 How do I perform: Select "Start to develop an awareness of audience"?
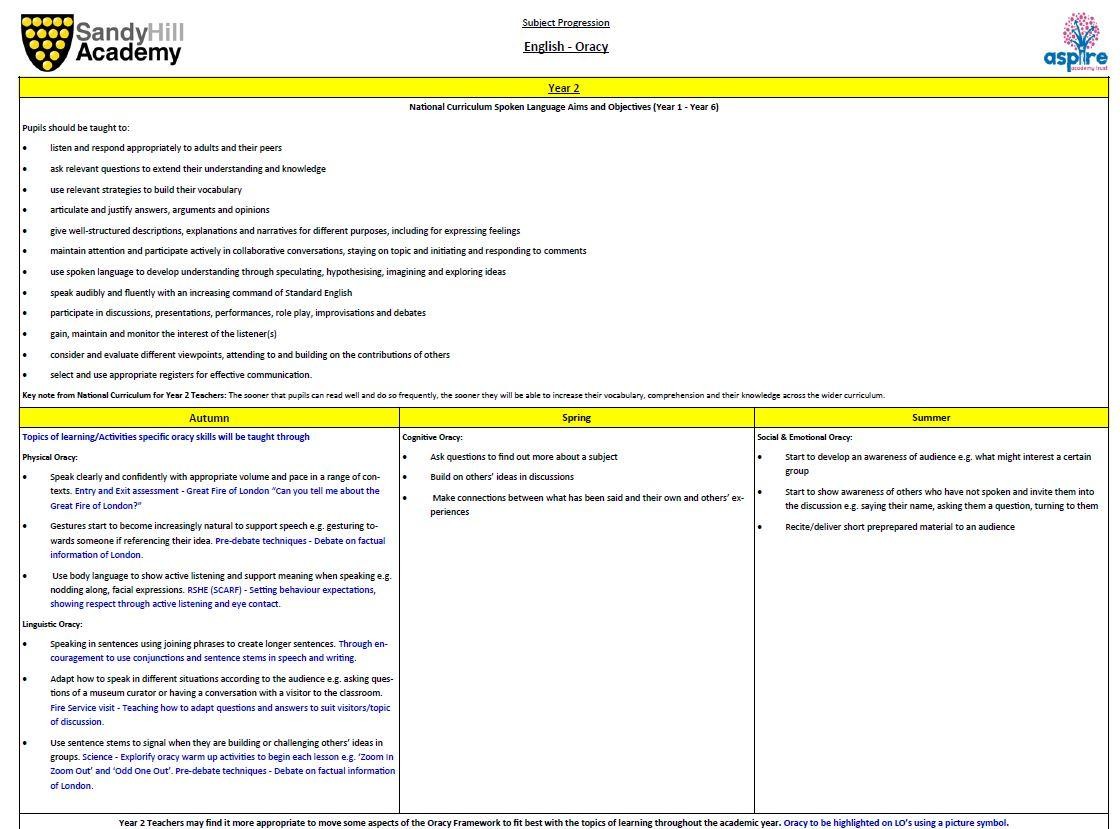point(938,464)
